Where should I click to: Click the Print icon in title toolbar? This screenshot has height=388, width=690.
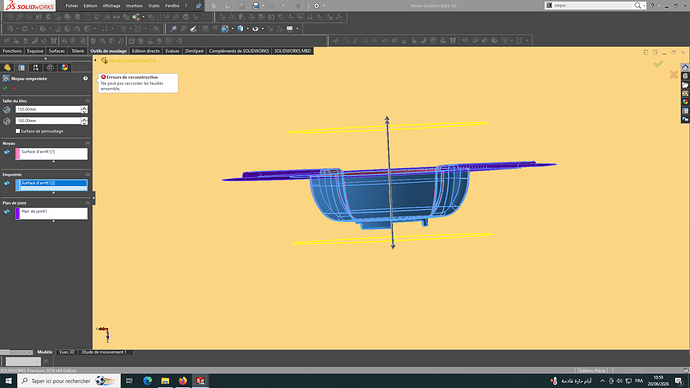point(256,6)
